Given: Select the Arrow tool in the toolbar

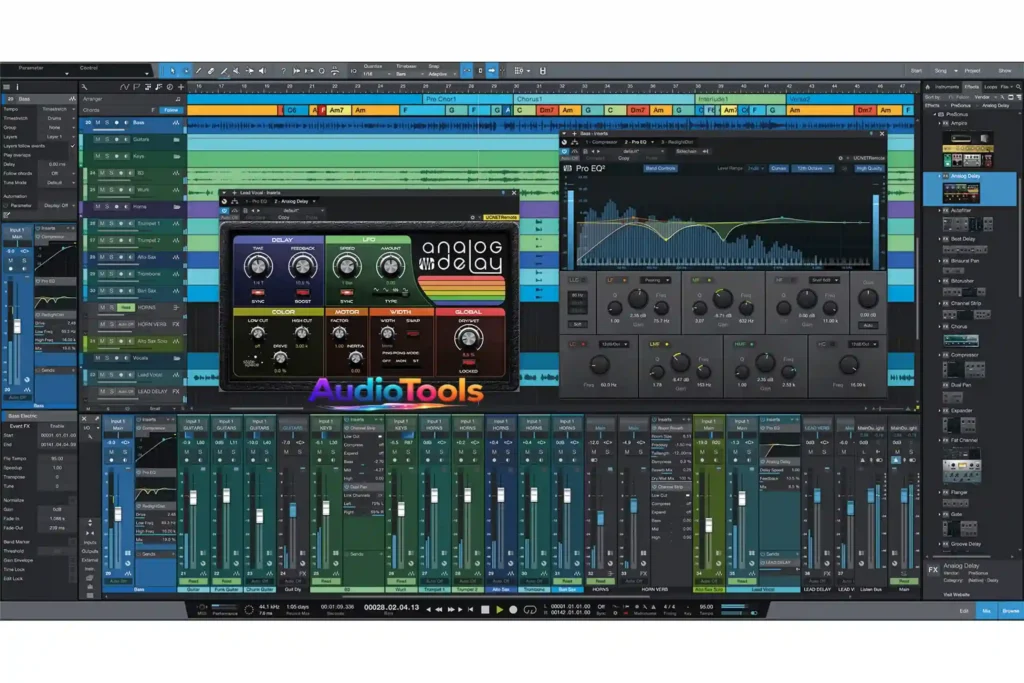Looking at the screenshot, I should [x=173, y=71].
